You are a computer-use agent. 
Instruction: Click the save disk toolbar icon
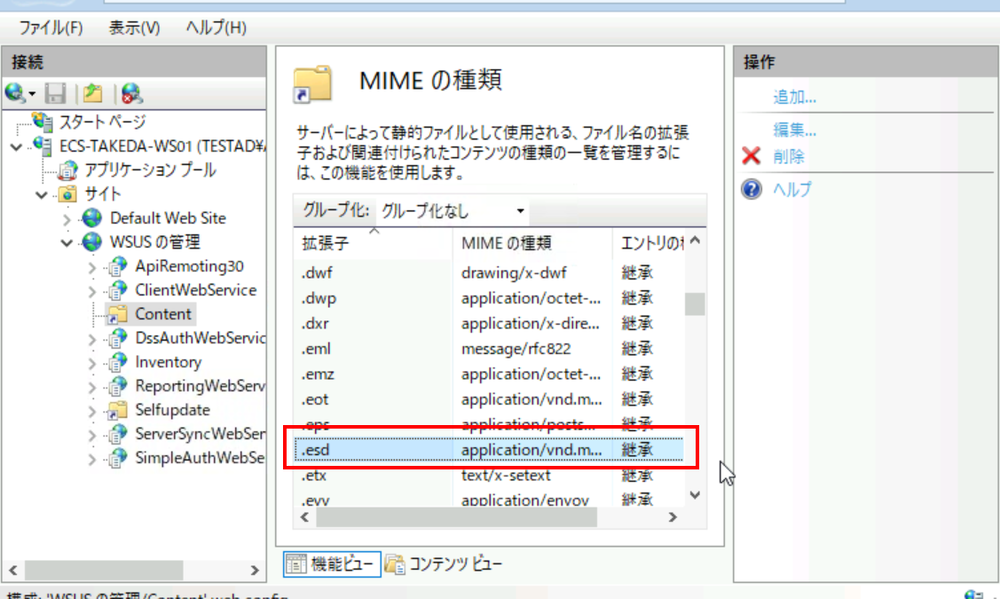pos(55,94)
